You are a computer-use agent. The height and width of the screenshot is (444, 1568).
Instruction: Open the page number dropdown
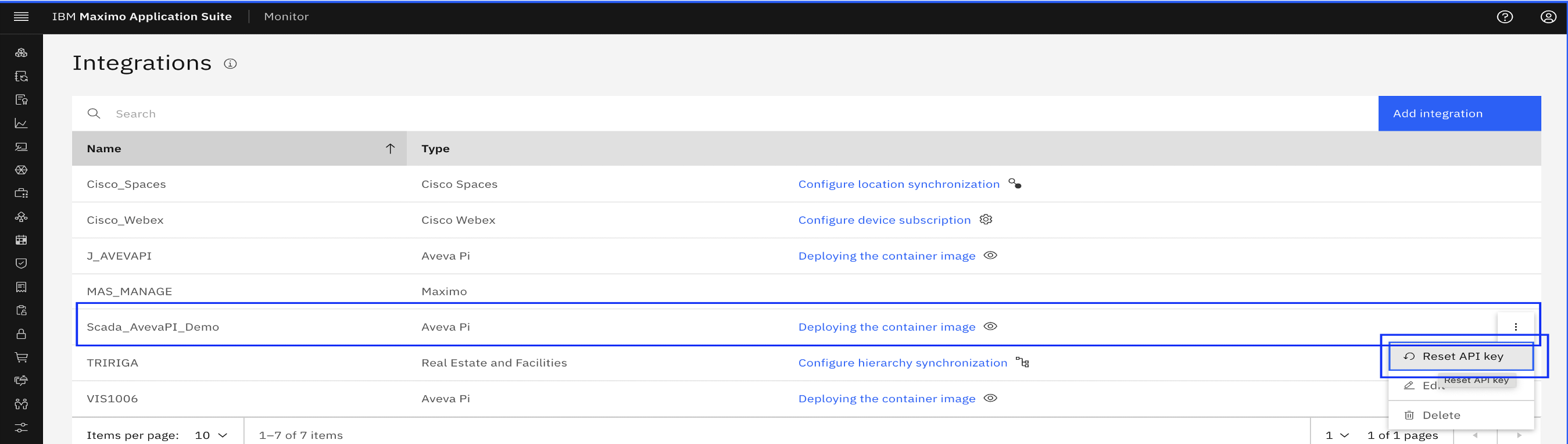(1337, 435)
